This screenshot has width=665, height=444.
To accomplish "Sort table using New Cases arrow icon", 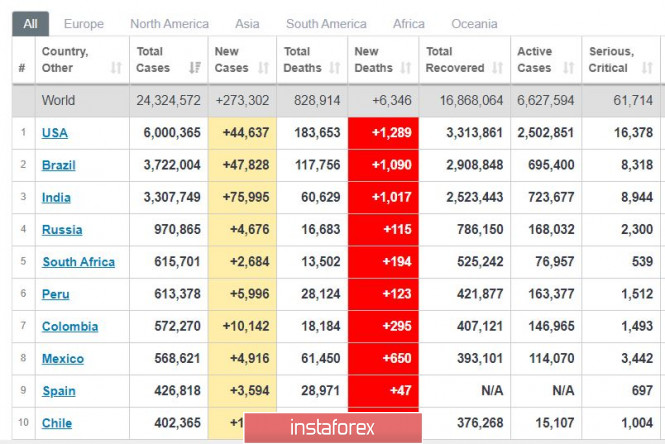I will pyautogui.click(x=264, y=68).
